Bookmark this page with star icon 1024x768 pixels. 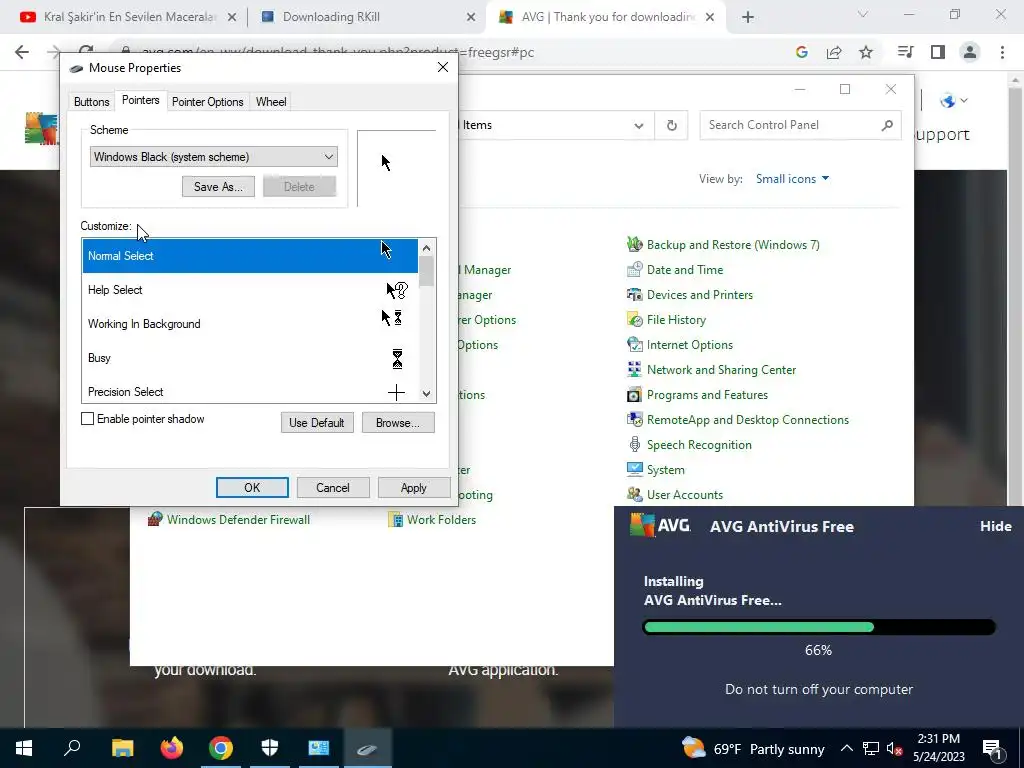(x=866, y=52)
